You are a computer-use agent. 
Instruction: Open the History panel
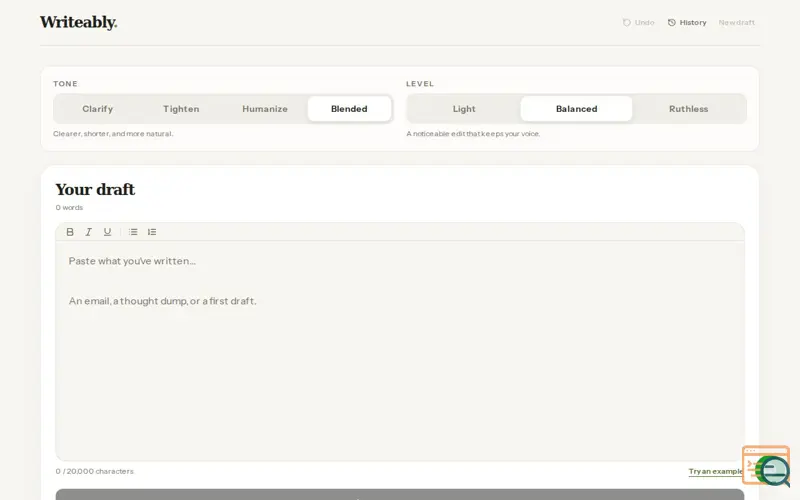click(687, 22)
